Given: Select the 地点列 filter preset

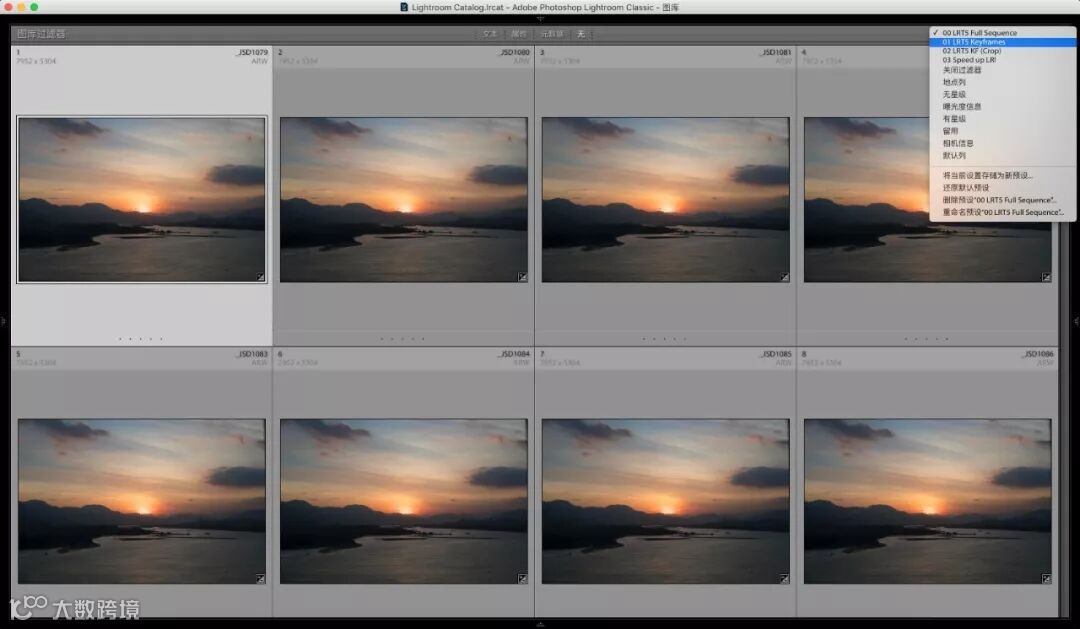Looking at the screenshot, I should pos(1003,82).
